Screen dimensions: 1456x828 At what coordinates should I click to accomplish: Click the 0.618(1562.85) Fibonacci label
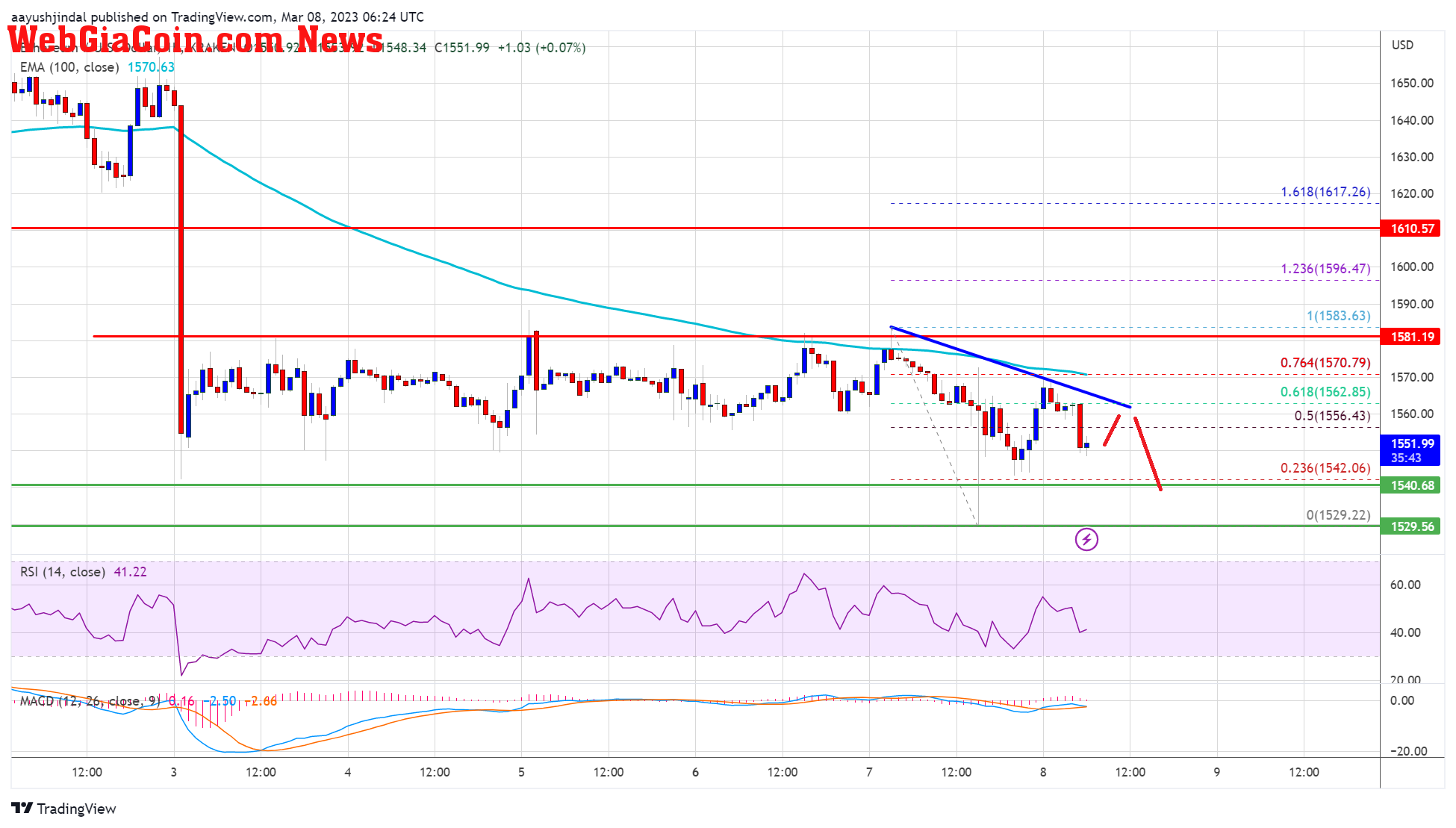coord(1325,392)
